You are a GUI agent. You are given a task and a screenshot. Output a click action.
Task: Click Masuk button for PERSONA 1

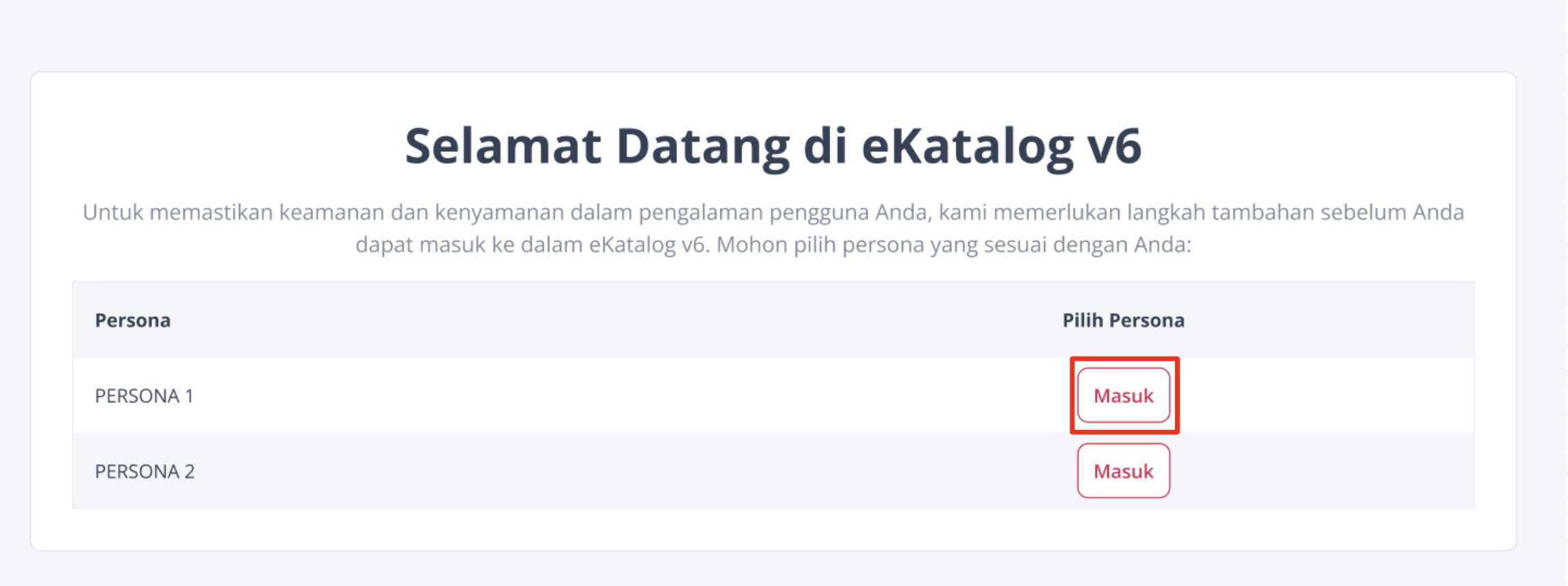[1123, 396]
